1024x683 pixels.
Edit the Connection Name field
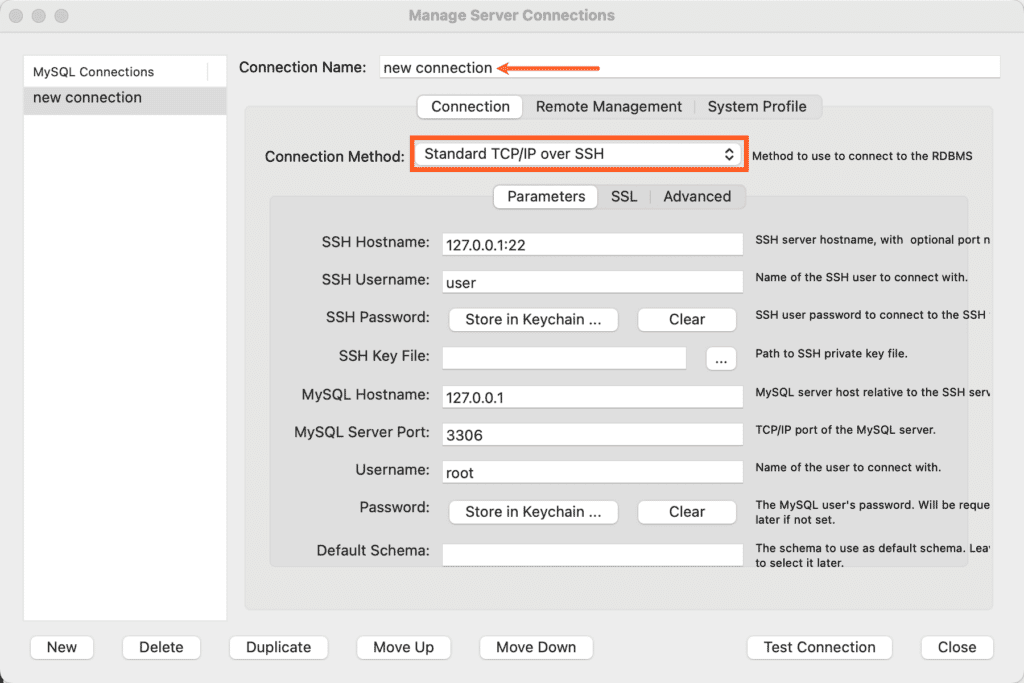coord(690,66)
